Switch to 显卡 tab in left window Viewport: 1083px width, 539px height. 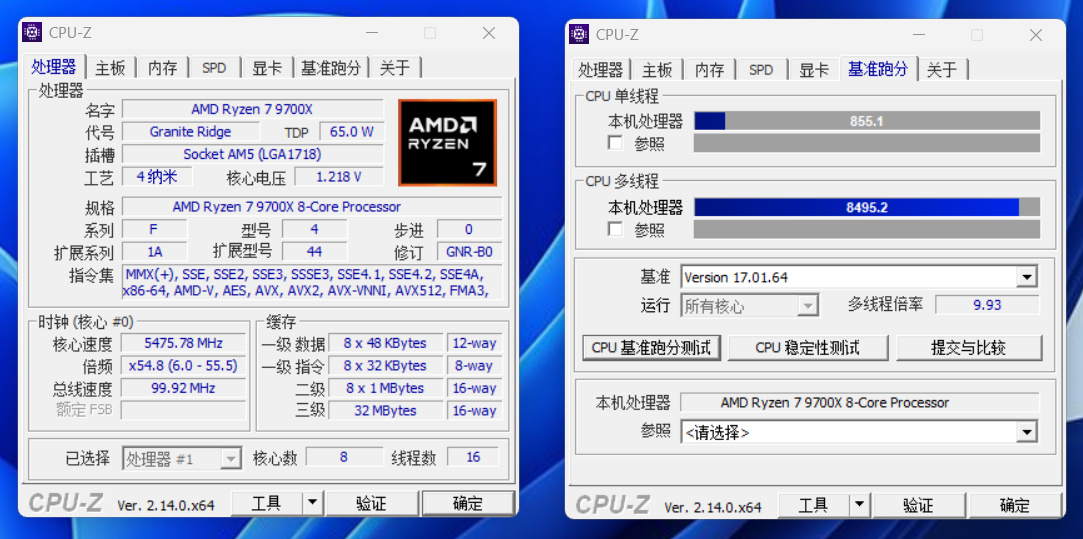coord(267,68)
